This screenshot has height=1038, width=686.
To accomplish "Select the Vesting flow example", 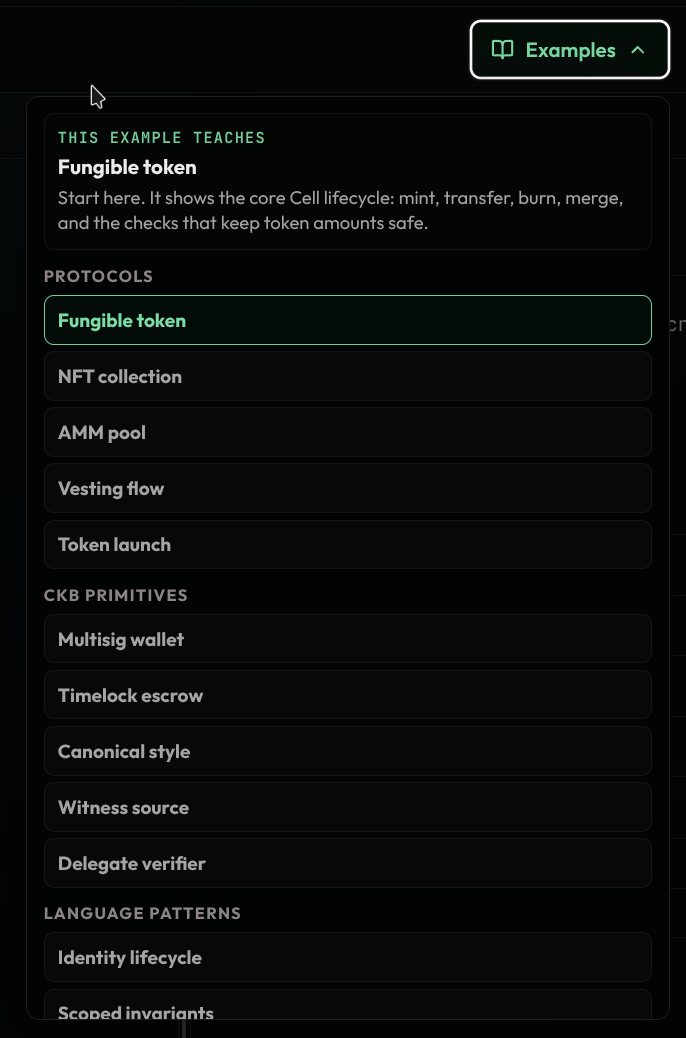I will coord(348,489).
